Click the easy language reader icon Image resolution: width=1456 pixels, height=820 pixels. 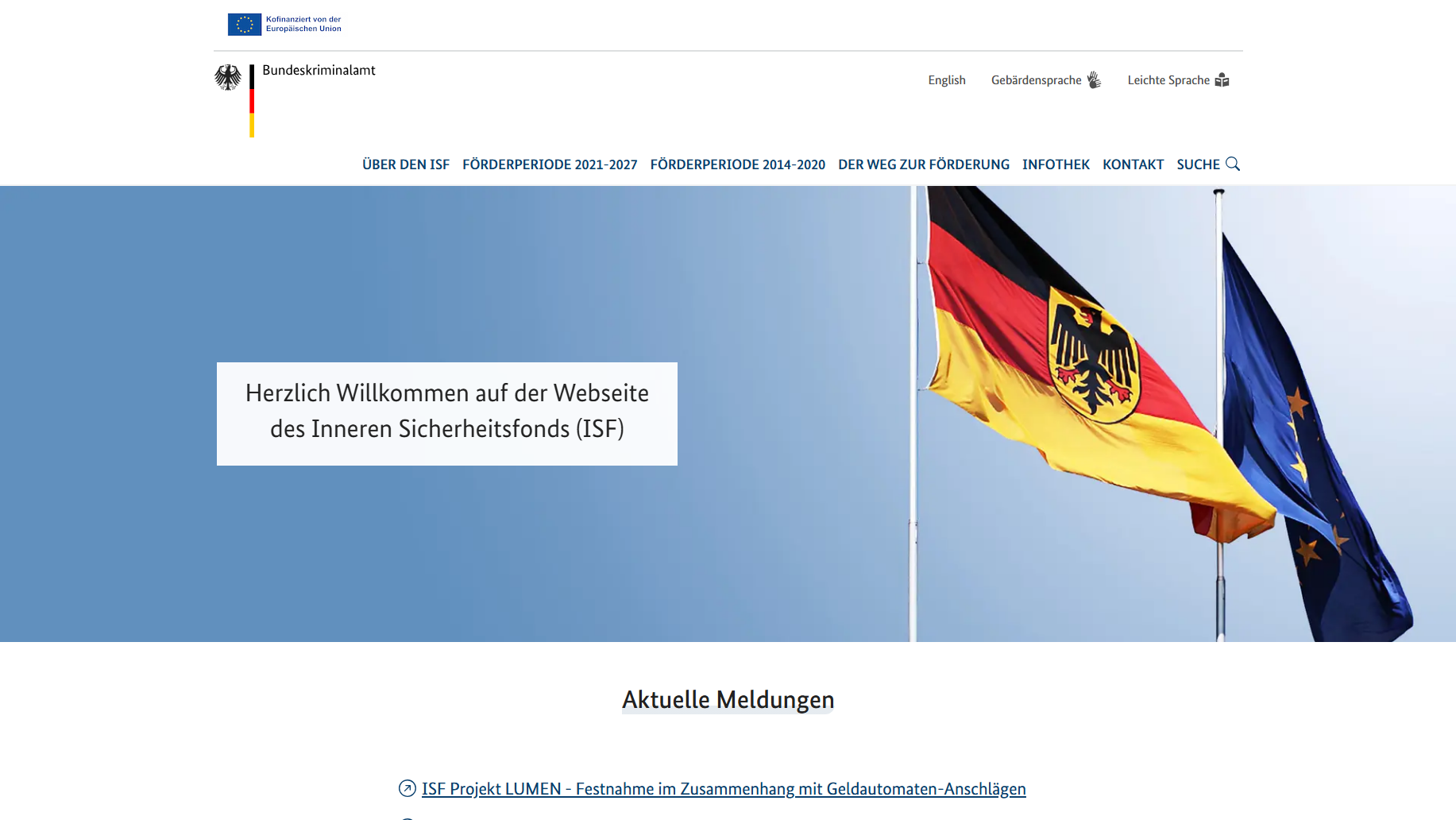coord(1222,79)
